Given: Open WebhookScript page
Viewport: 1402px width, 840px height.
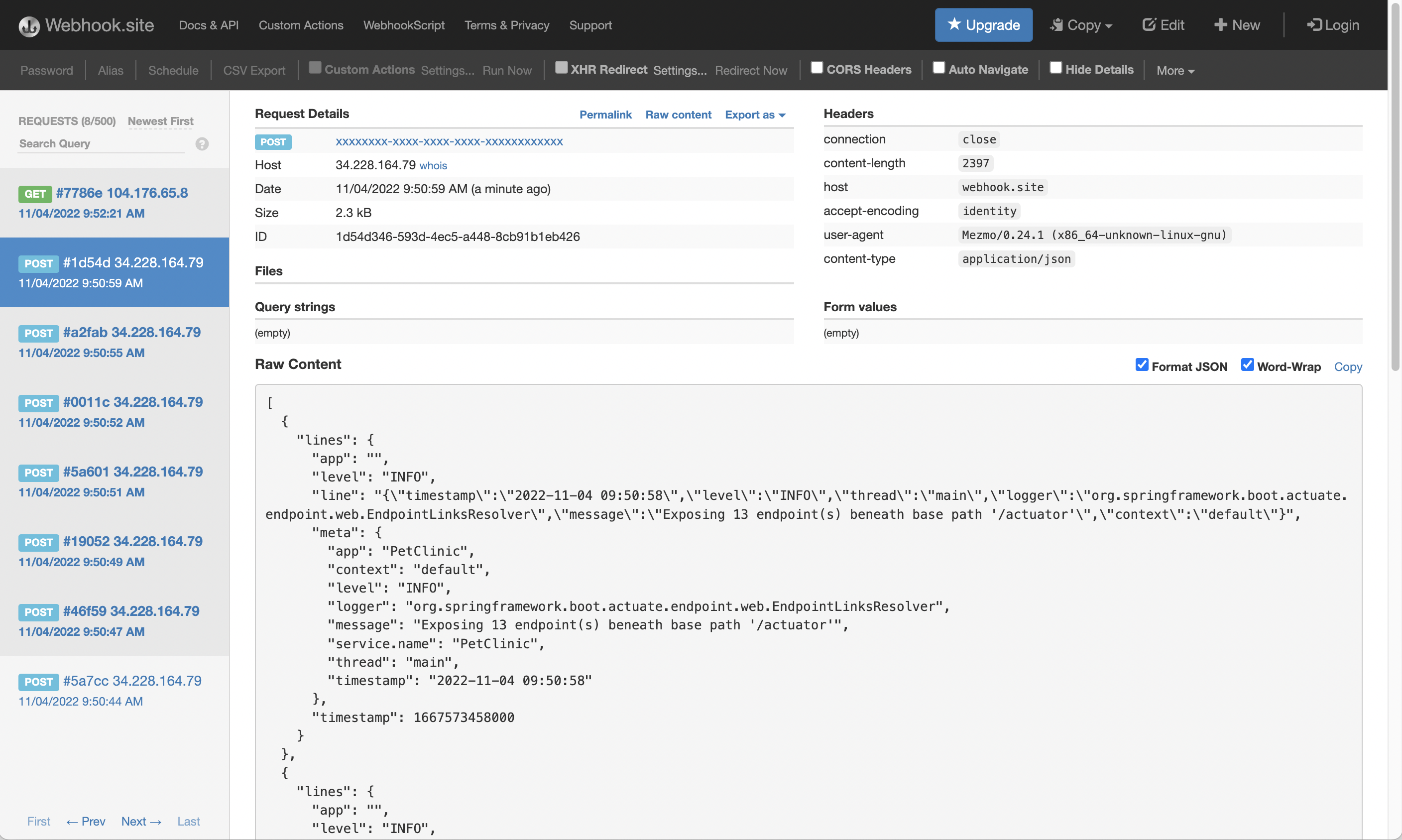Looking at the screenshot, I should pos(404,25).
